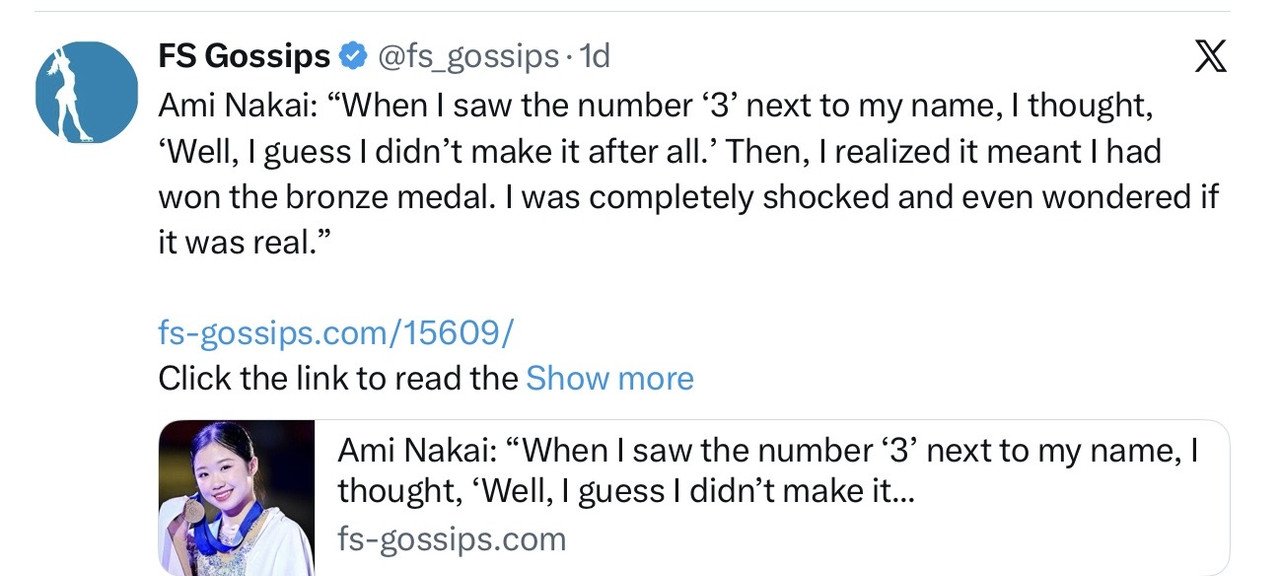This screenshot has height=576, width=1280.
Task: Click the medal in the card photo
Action: (x=193, y=512)
